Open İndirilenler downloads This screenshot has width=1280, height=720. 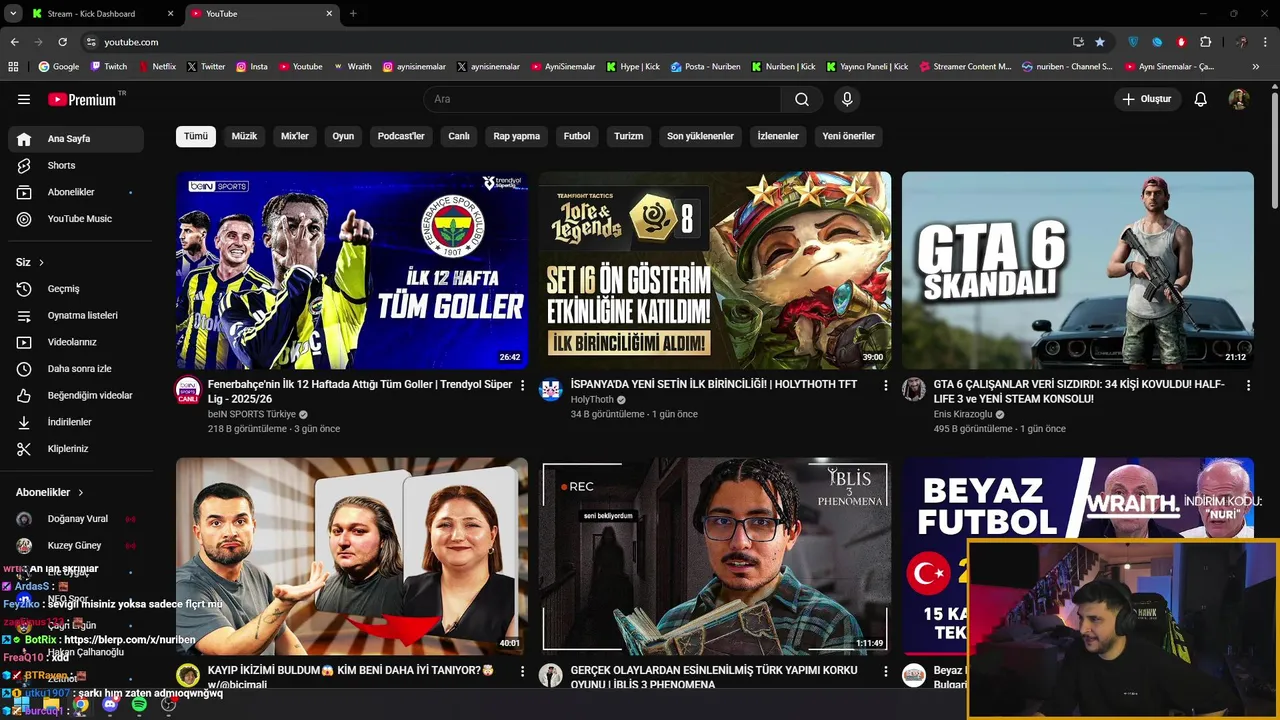click(76, 422)
